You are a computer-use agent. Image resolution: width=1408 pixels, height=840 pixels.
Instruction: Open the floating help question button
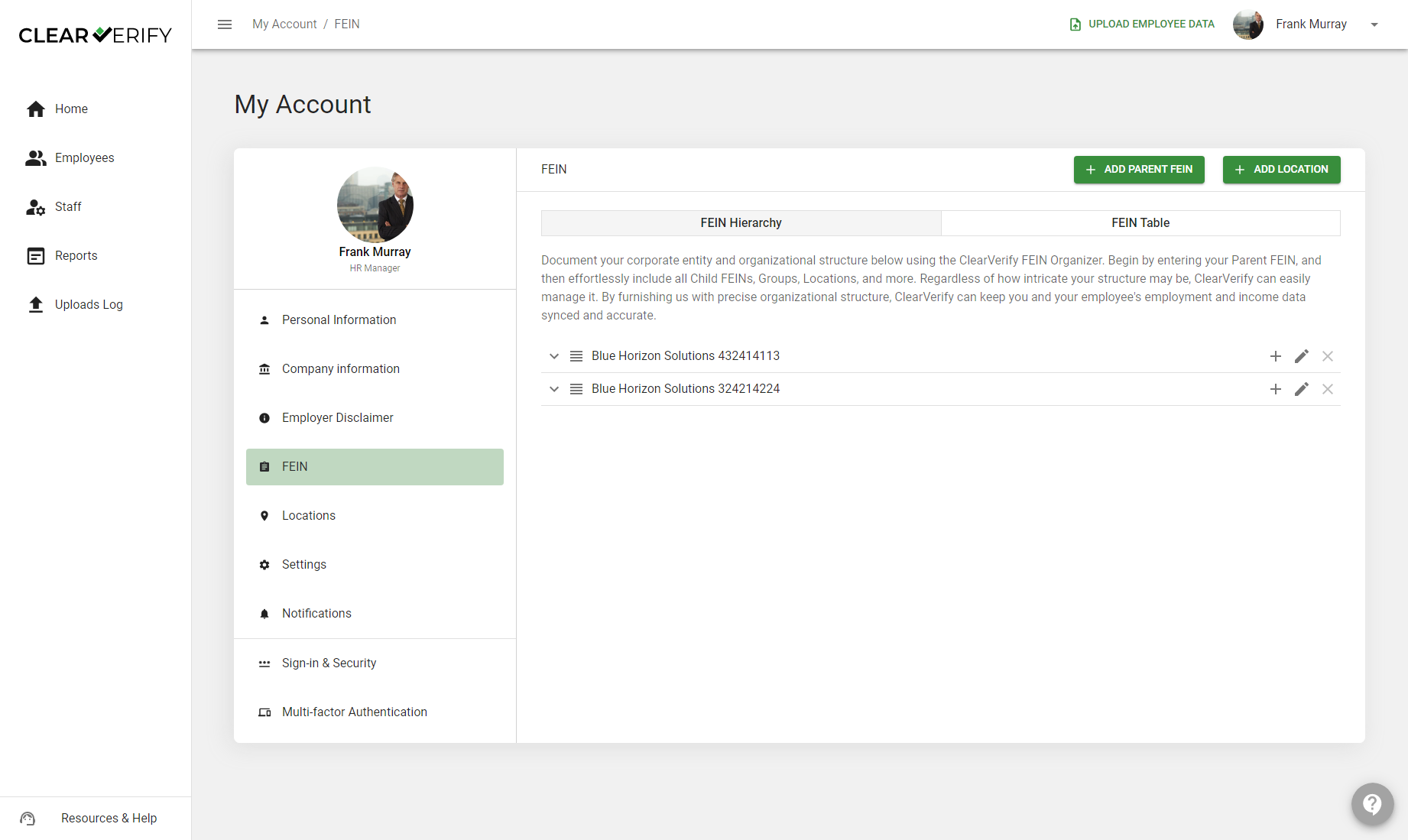click(x=1372, y=804)
